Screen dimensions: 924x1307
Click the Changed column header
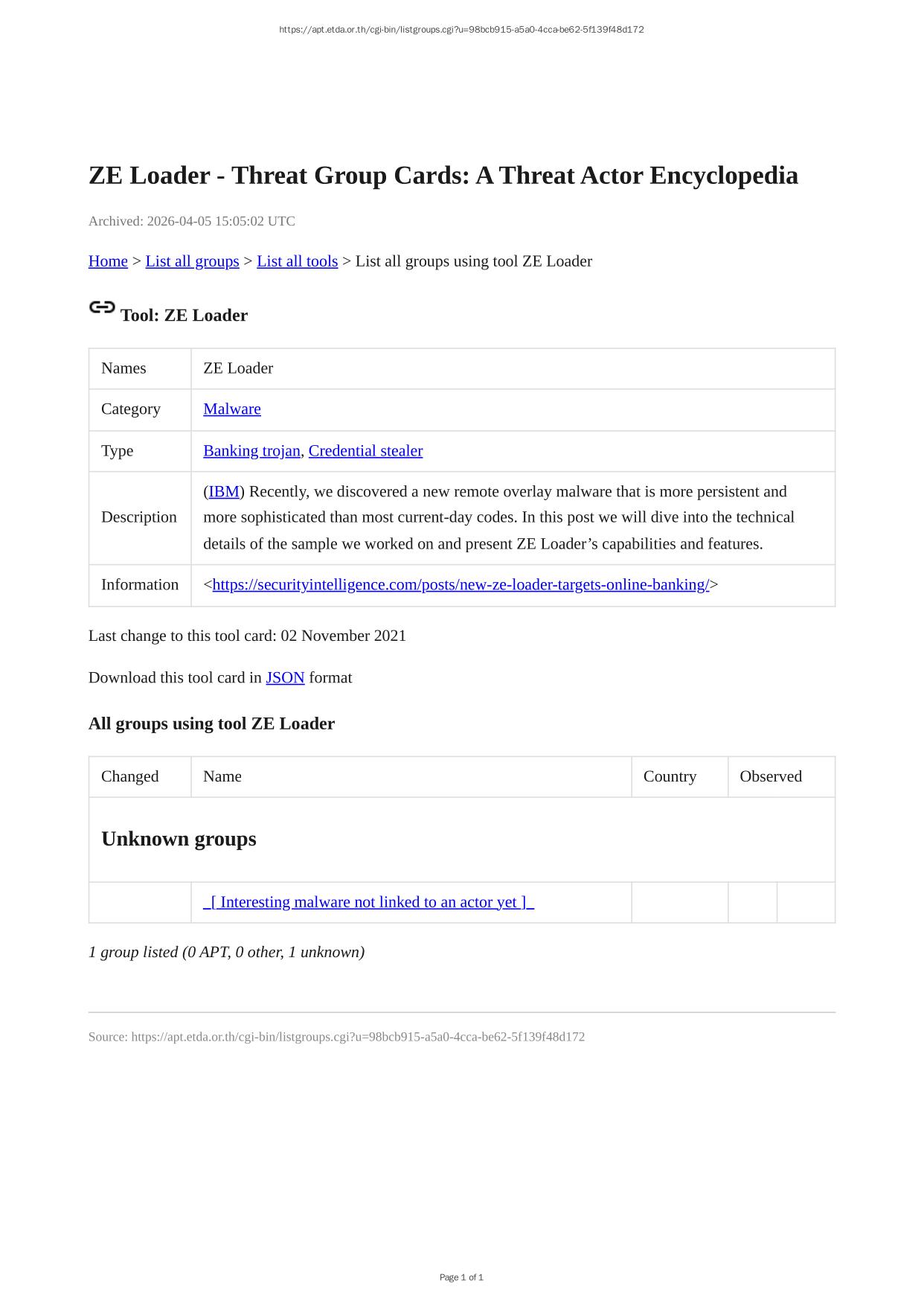click(130, 776)
